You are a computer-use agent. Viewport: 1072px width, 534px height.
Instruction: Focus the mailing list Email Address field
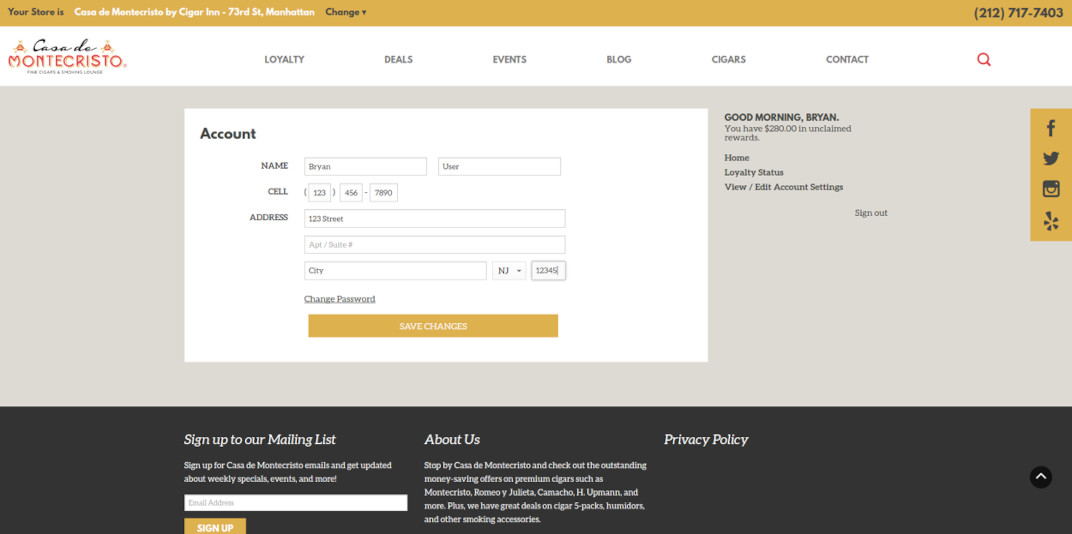pyautogui.click(x=295, y=503)
